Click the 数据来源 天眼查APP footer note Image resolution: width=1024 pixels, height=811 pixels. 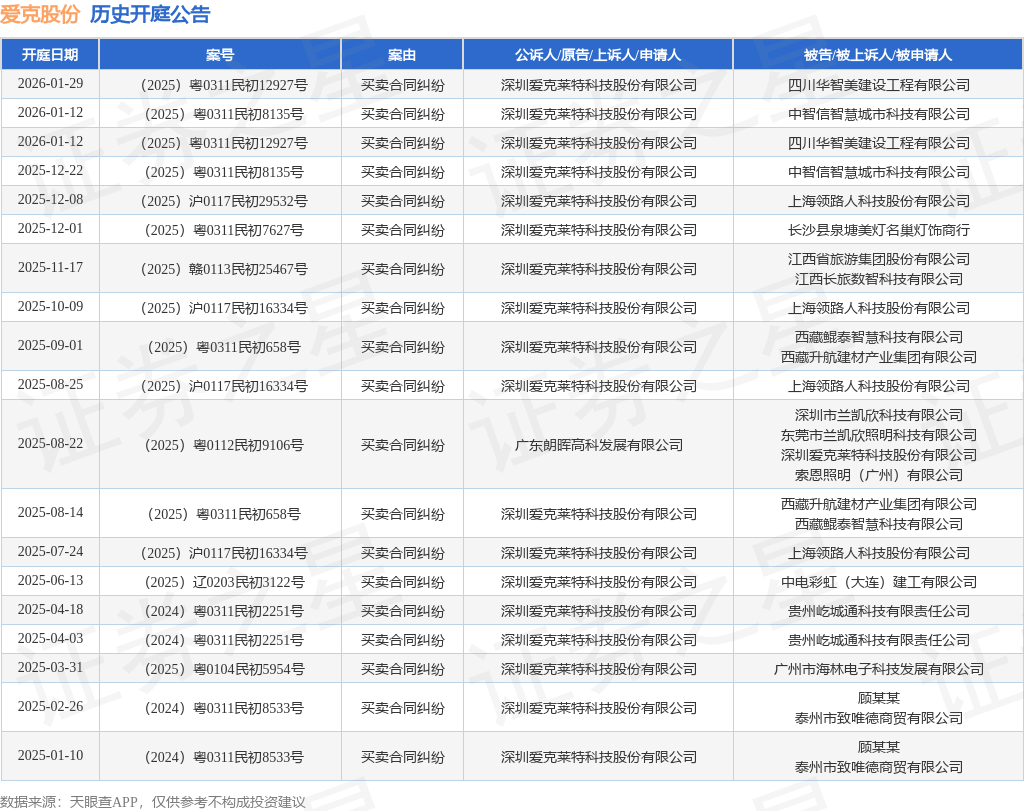[x=153, y=802]
